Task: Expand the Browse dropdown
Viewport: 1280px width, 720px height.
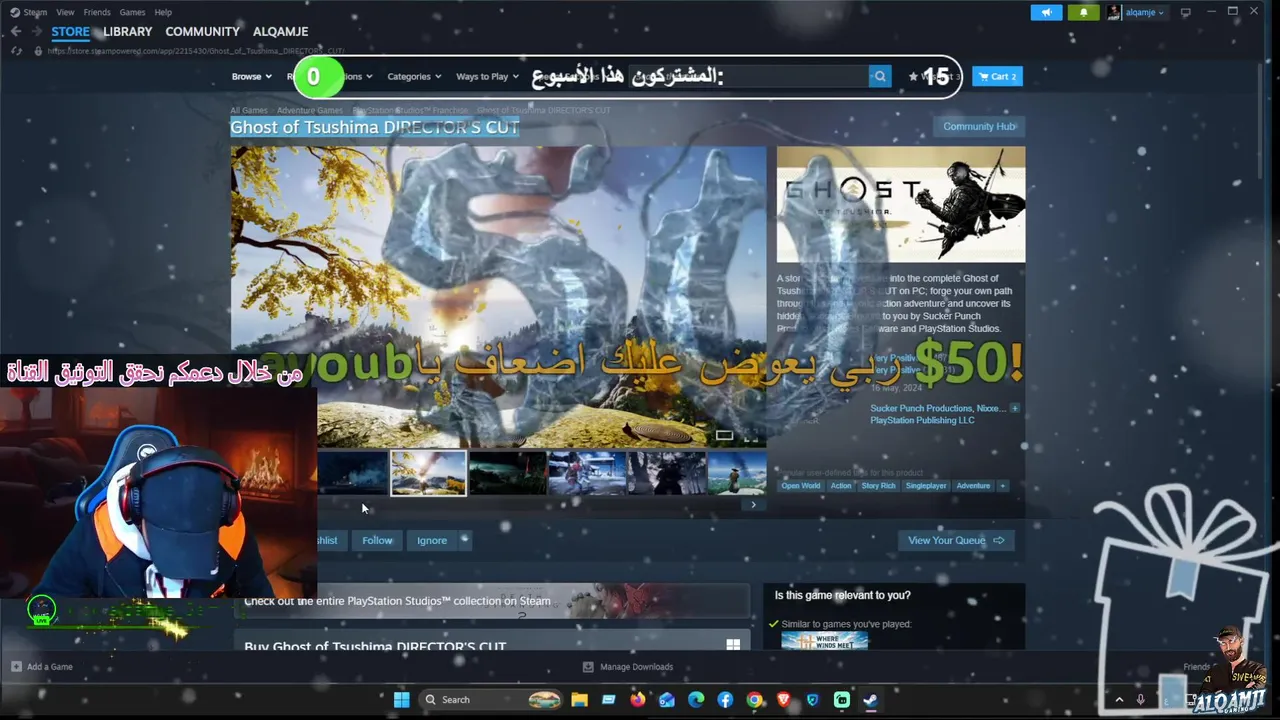Action: click(252, 76)
